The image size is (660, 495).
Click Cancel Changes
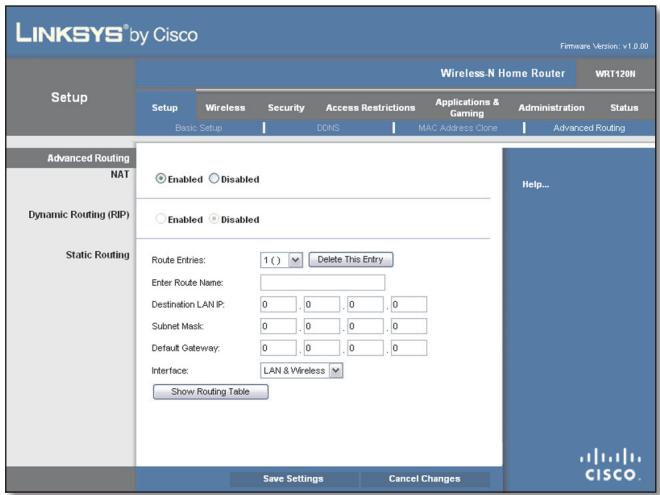(x=425, y=479)
